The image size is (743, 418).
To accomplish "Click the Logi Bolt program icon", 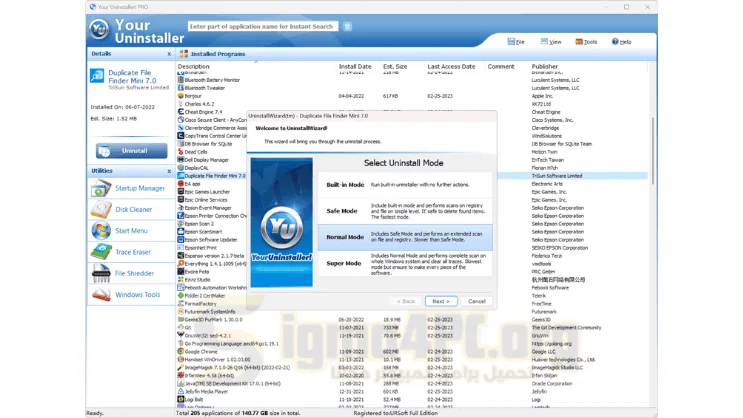I will (181, 400).
